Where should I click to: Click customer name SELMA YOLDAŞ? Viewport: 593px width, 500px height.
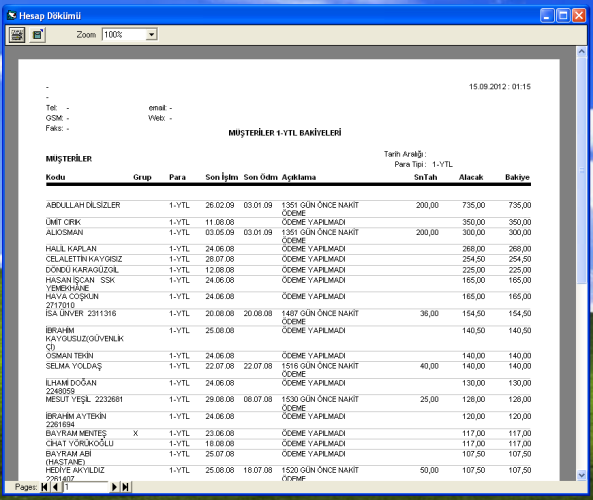[x=74, y=366]
